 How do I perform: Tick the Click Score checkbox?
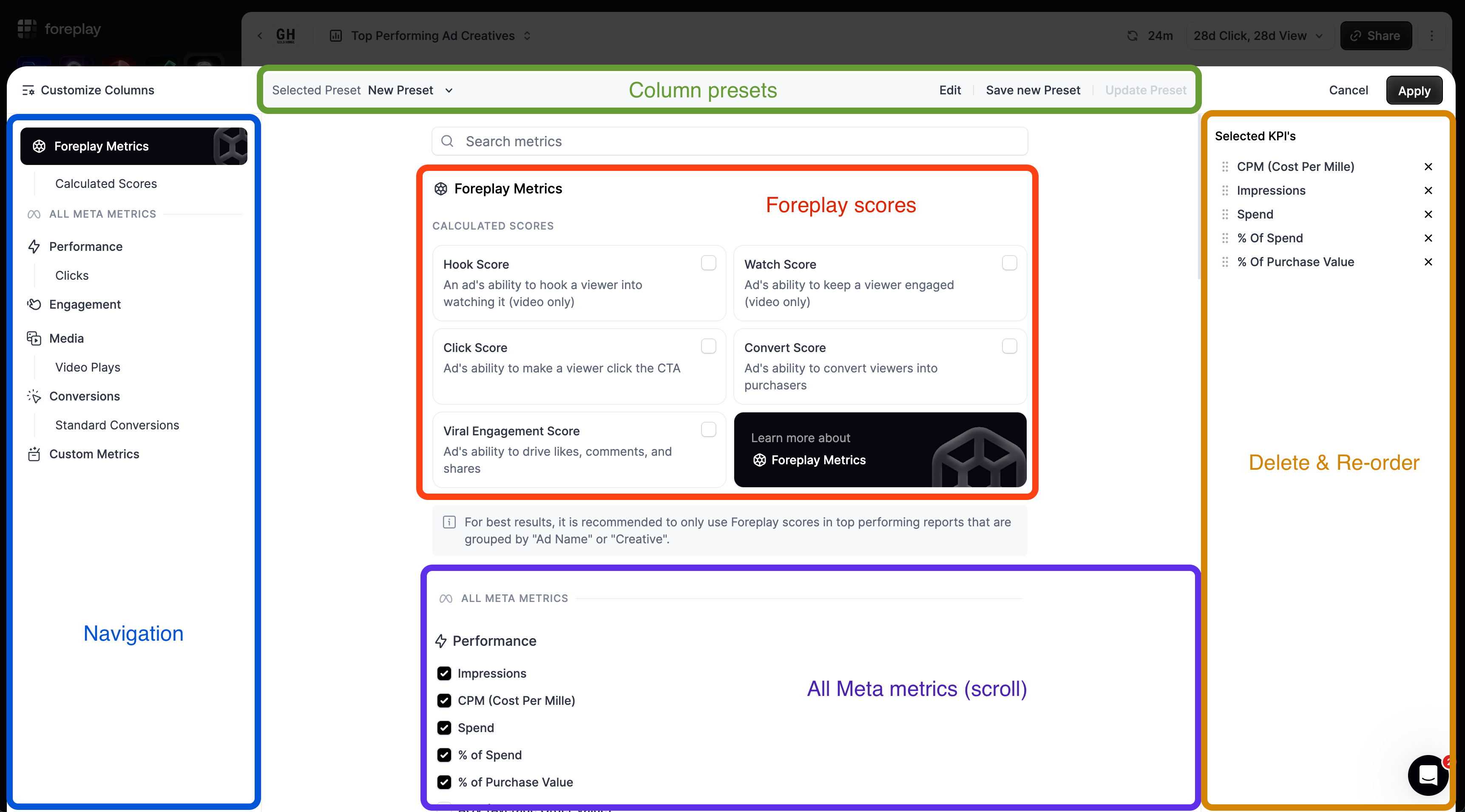click(709, 346)
